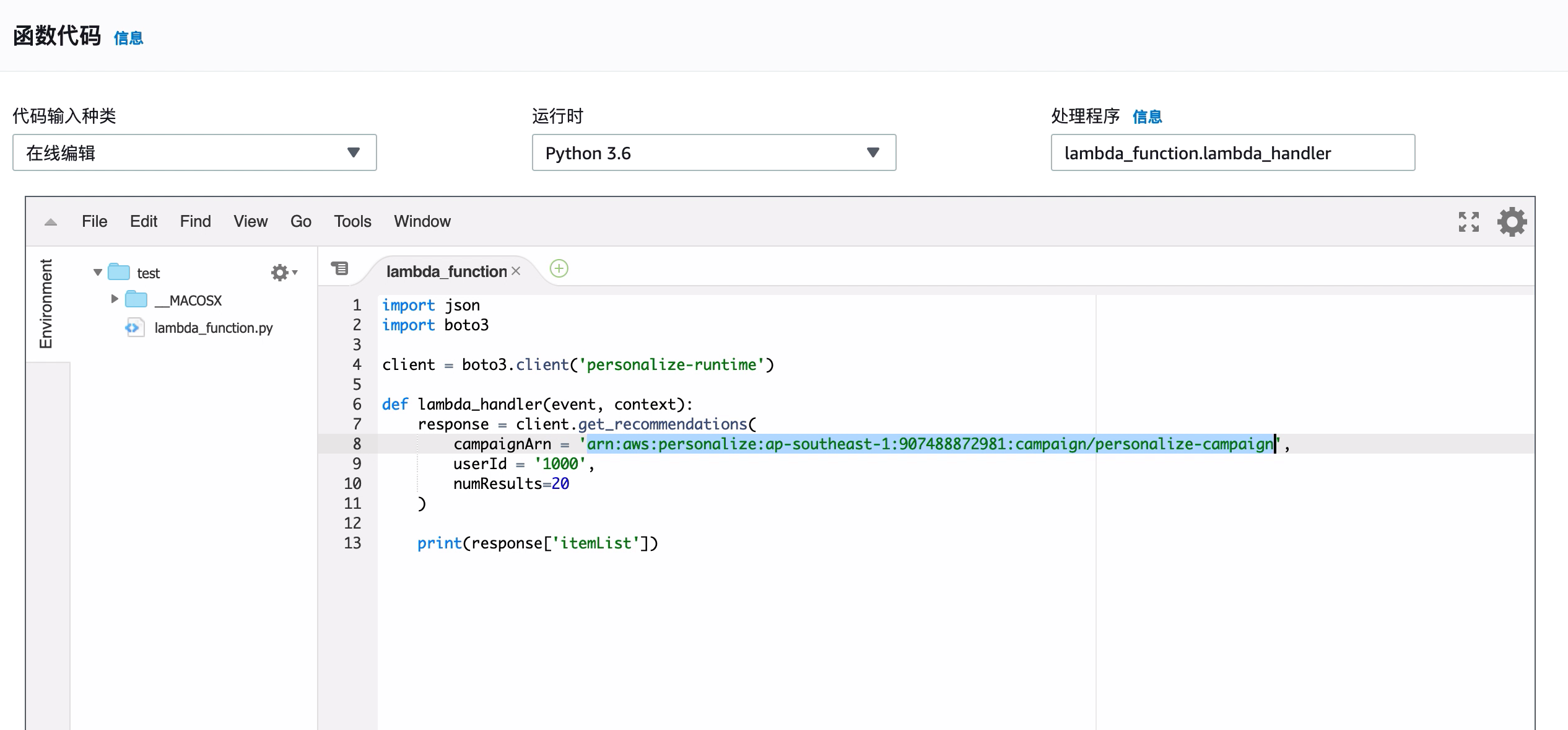Collapse the menu bar with up arrow
1568x730 pixels.
click(x=51, y=222)
